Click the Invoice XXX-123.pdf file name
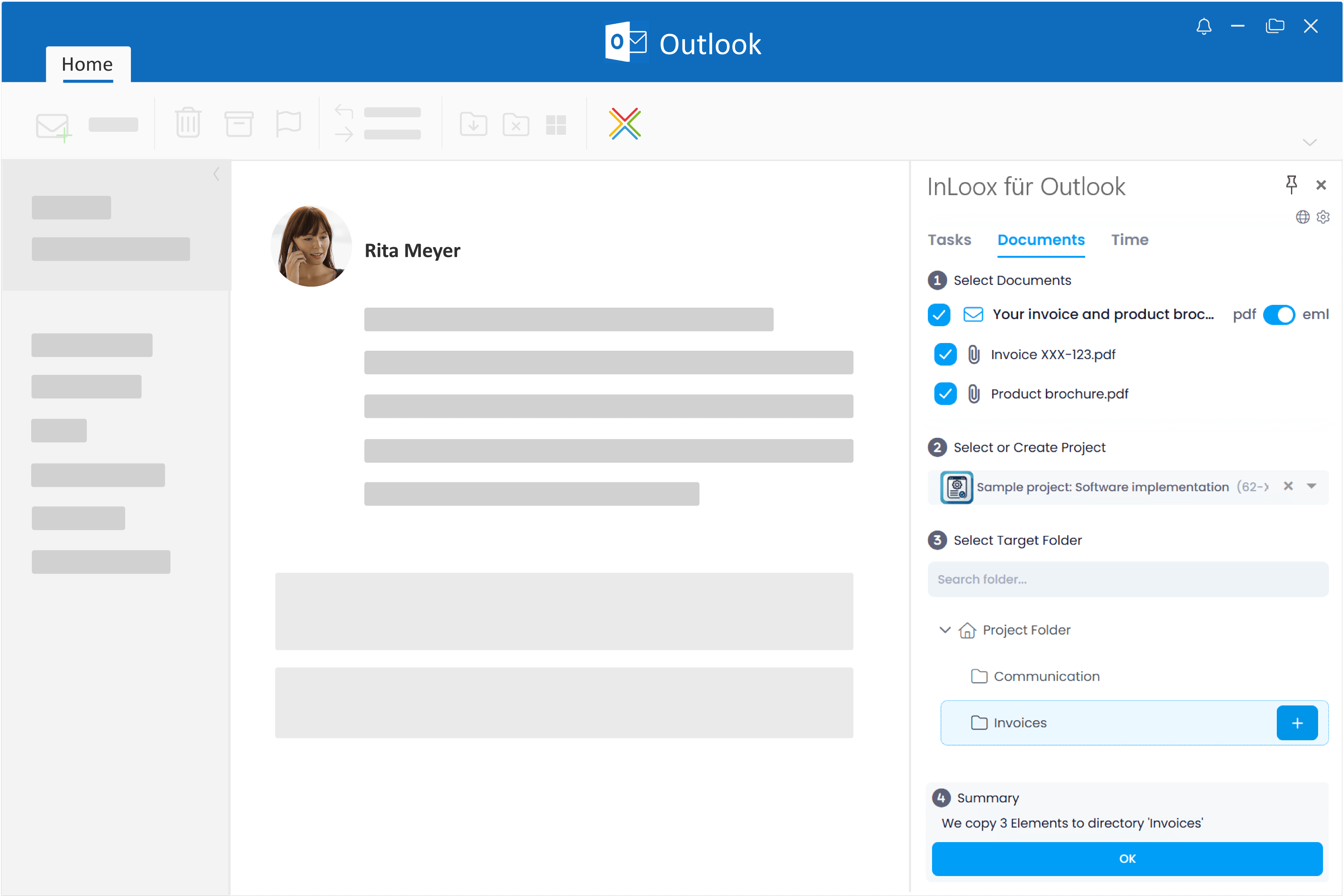 tap(1053, 355)
